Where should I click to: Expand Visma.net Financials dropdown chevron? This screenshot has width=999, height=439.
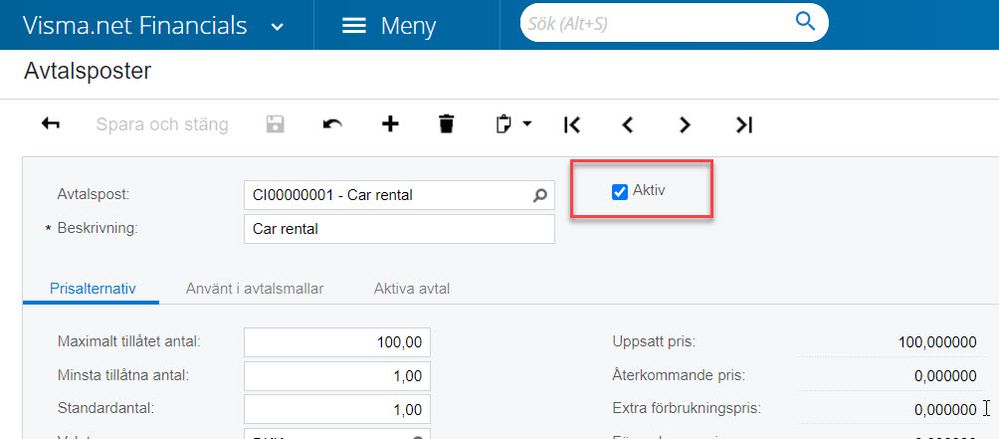click(277, 27)
